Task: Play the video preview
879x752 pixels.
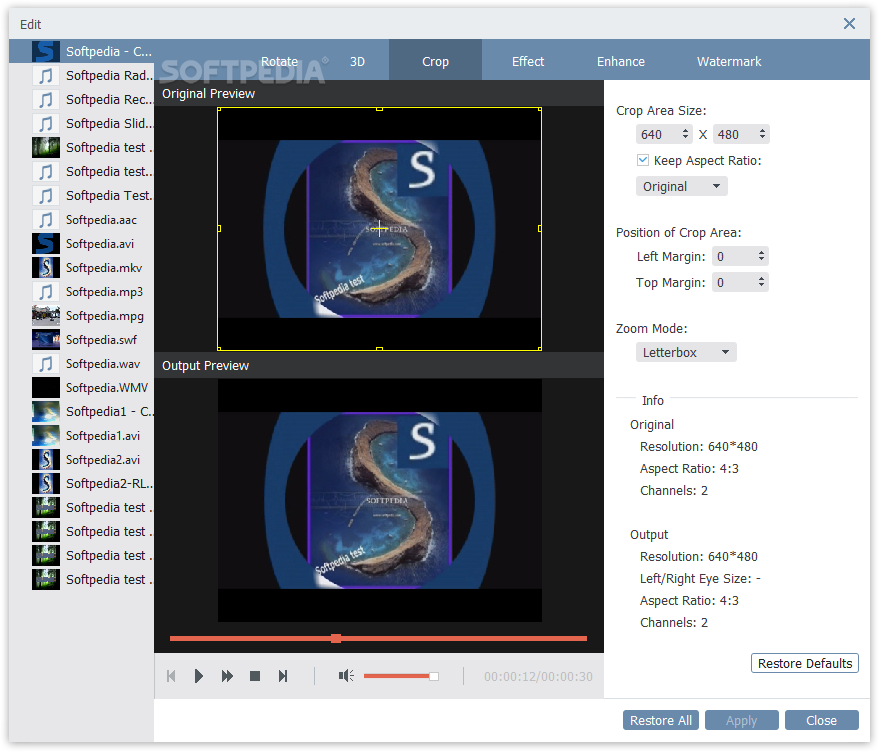Action: [x=198, y=676]
